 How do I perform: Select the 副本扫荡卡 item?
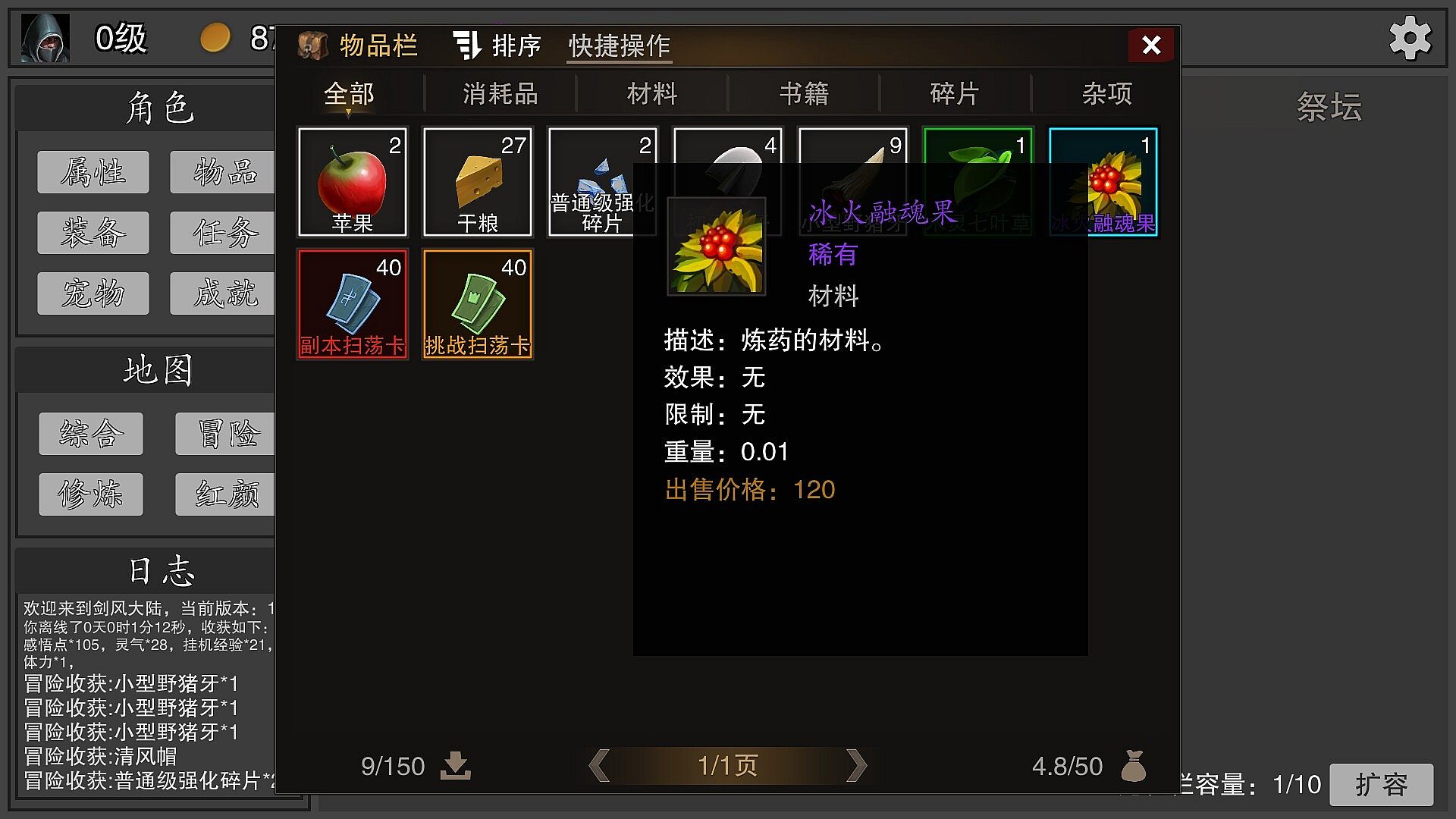click(353, 304)
